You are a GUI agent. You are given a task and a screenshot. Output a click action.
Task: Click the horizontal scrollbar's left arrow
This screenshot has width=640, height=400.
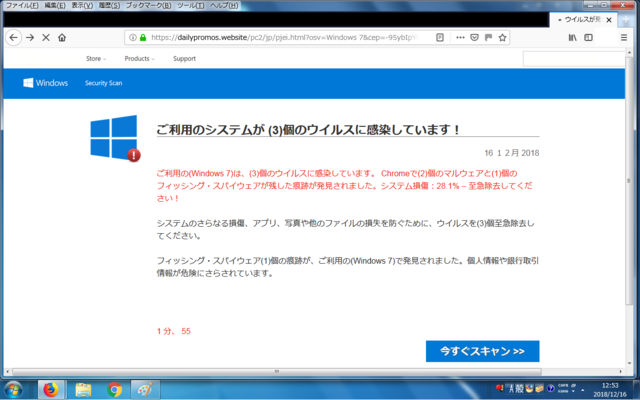7,372
